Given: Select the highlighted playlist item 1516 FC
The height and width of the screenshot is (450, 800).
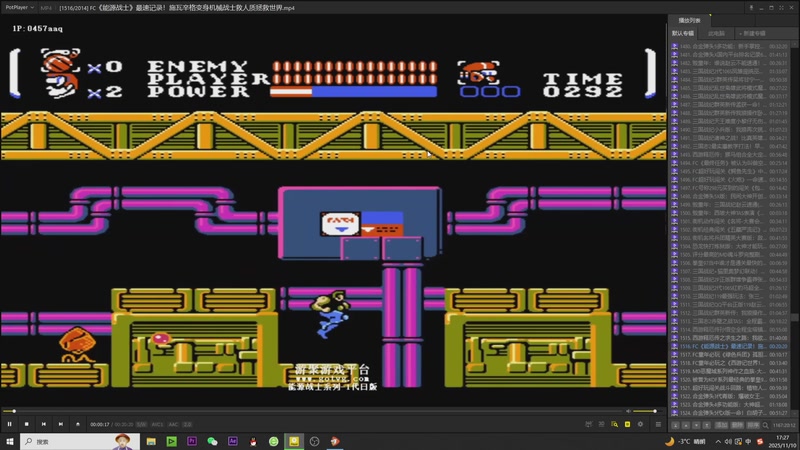Looking at the screenshot, I should click(x=730, y=346).
